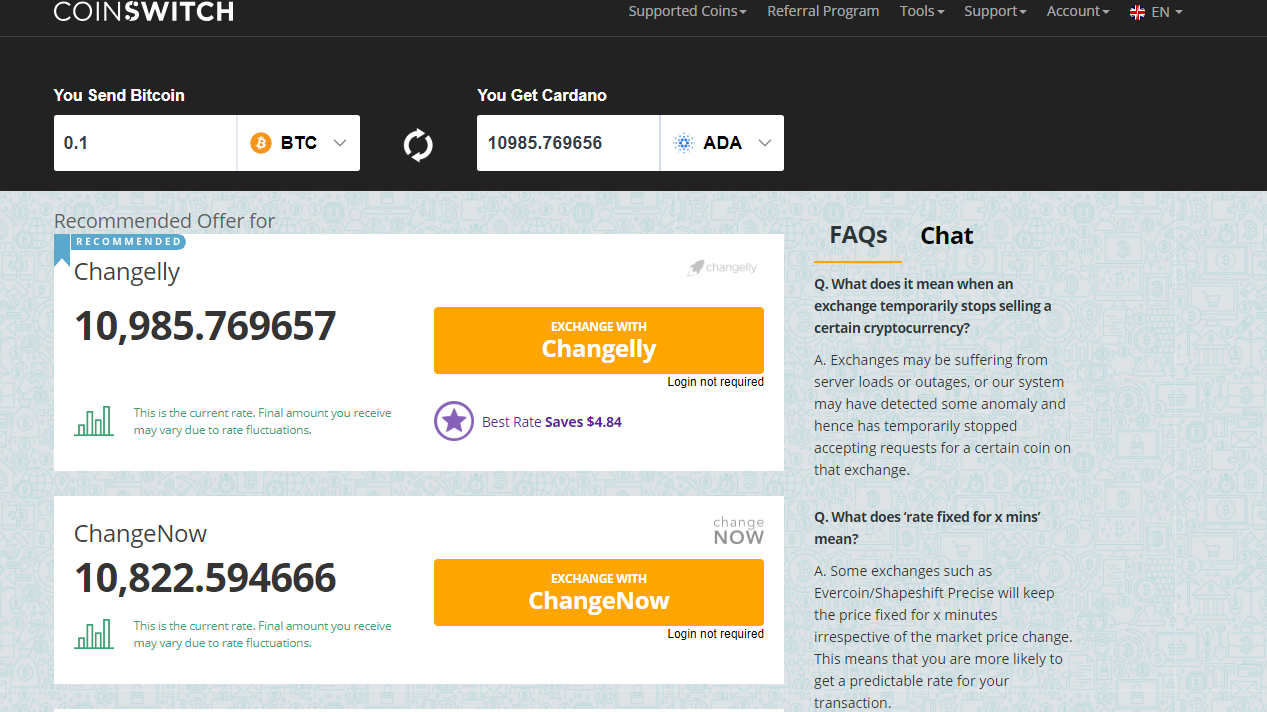The width and height of the screenshot is (1267, 712).
Task: Click the orange Bitcoin coin icon
Action: click(261, 143)
